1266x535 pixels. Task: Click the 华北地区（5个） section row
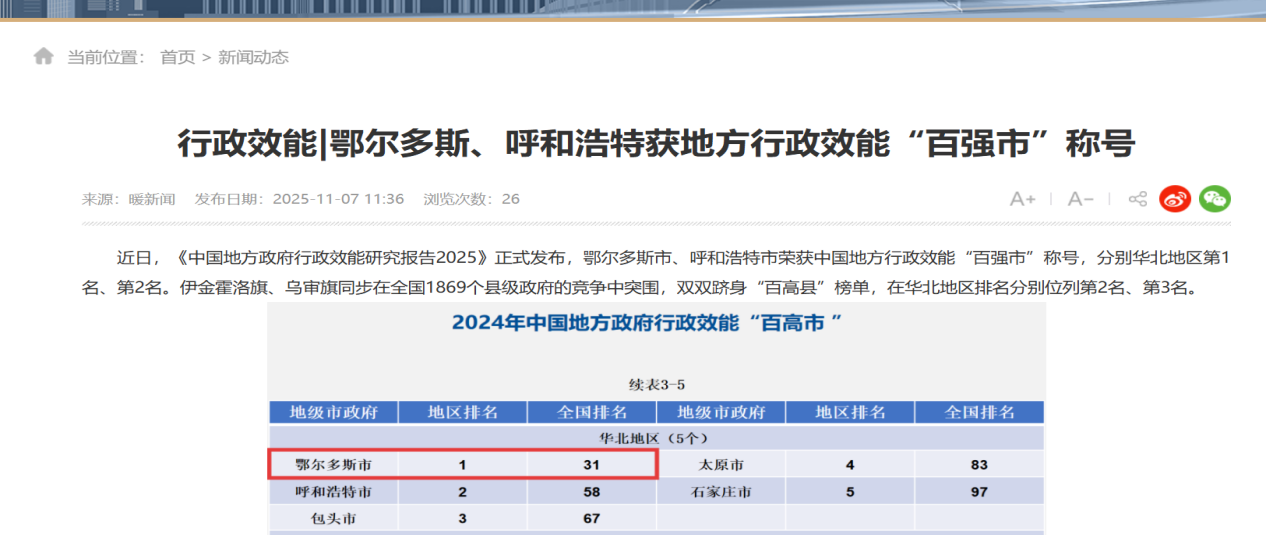point(655,438)
